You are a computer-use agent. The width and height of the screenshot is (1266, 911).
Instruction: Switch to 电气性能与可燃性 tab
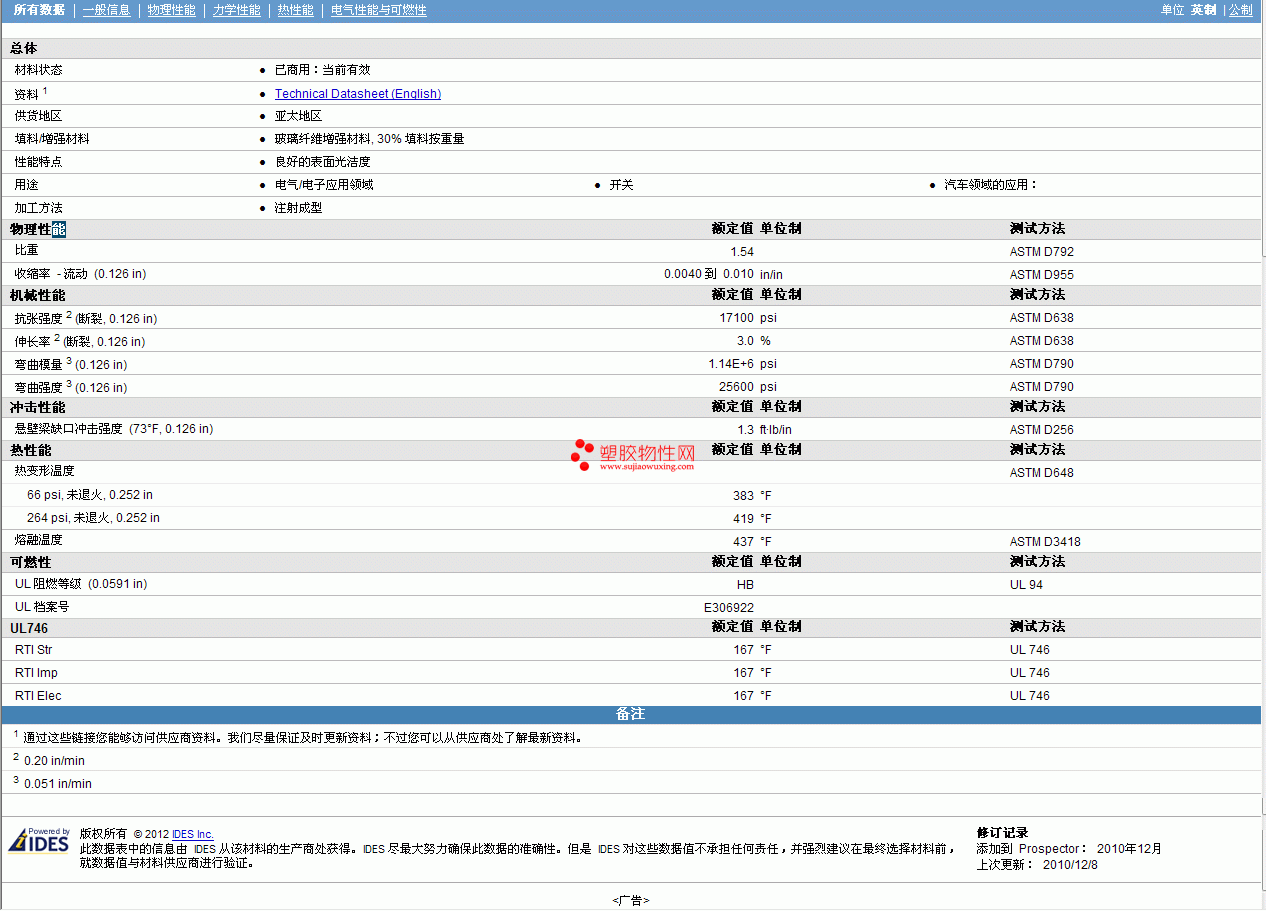[378, 10]
